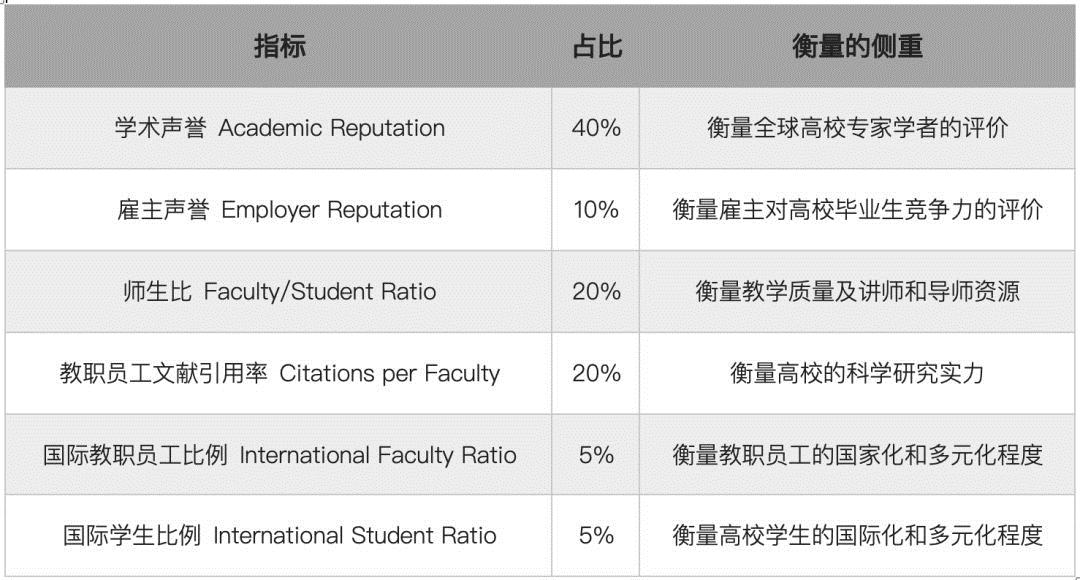
Task: Select the 衡量高校的科学研究实力 cell
Action: [857, 373]
